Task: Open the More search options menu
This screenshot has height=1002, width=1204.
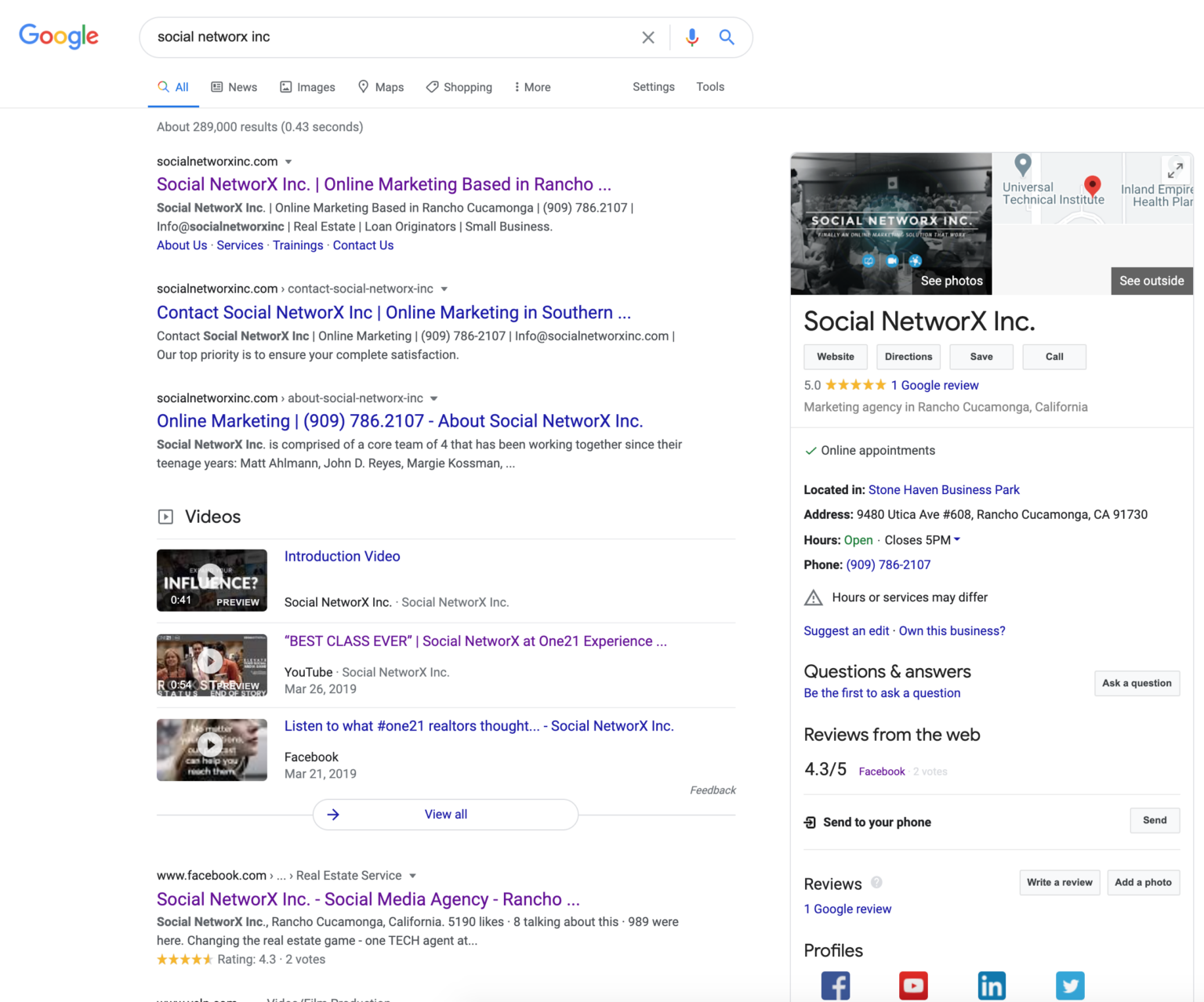Action: [532, 87]
